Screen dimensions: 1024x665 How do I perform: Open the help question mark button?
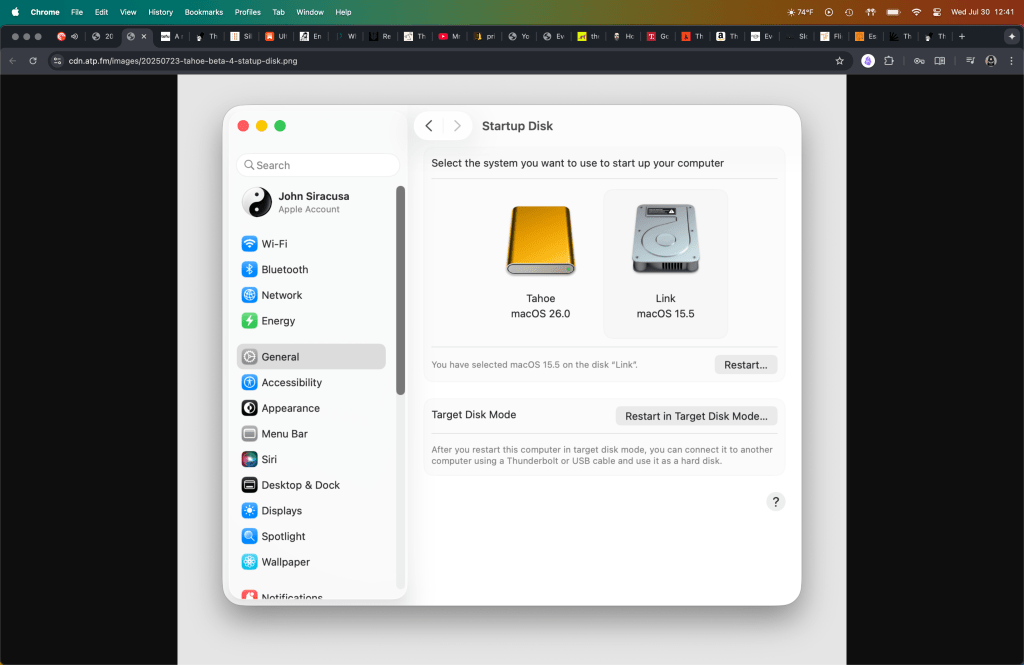pos(776,502)
